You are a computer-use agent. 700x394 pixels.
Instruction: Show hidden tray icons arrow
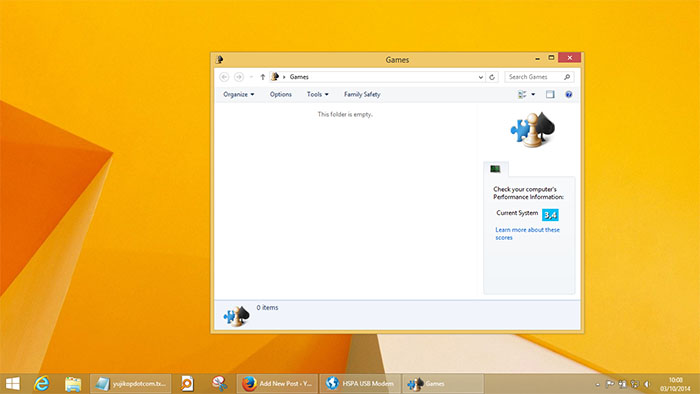[x=598, y=384]
